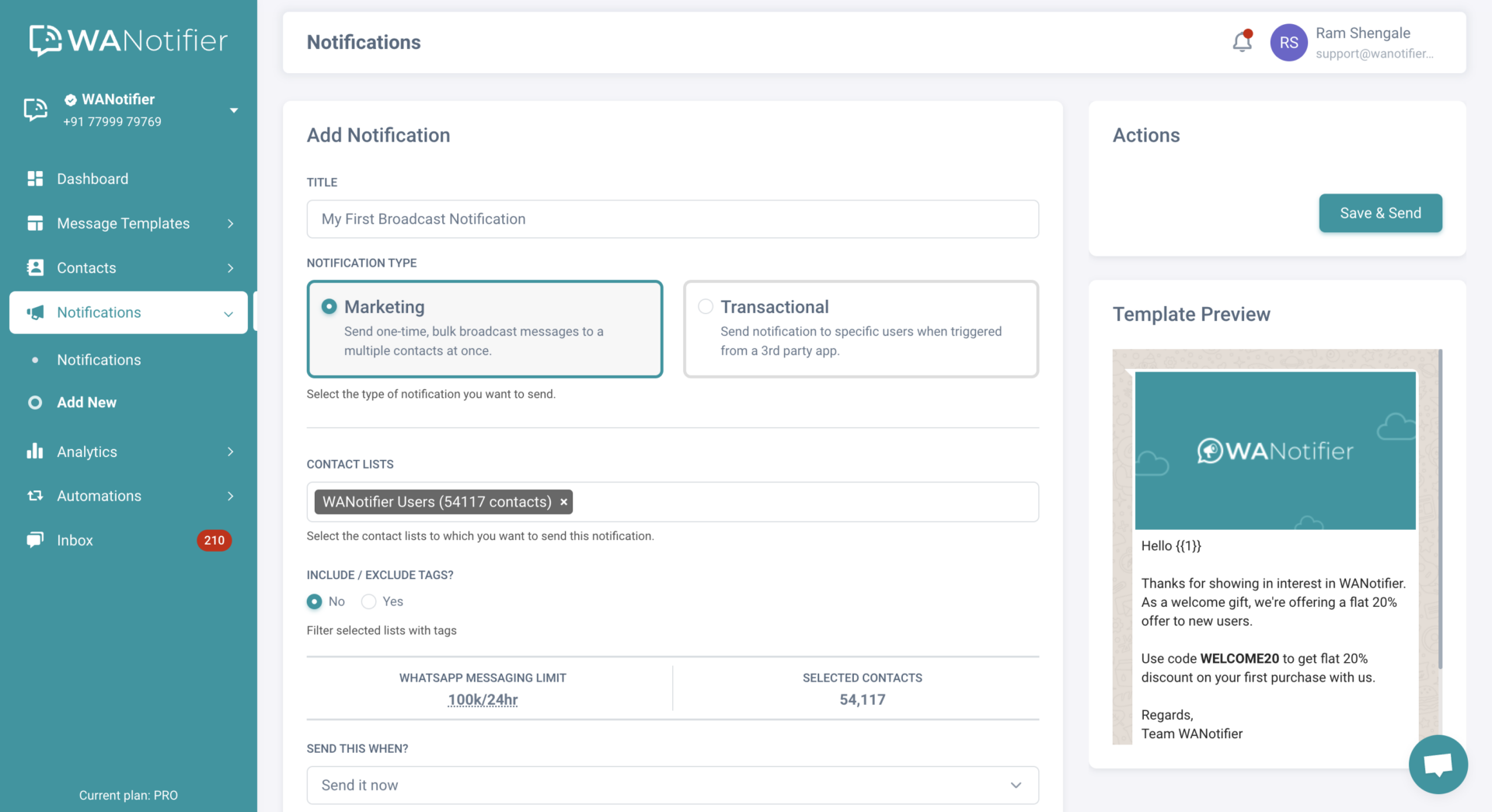Click the Dashboard grid icon
This screenshot has height=812, width=1492.
click(35, 179)
